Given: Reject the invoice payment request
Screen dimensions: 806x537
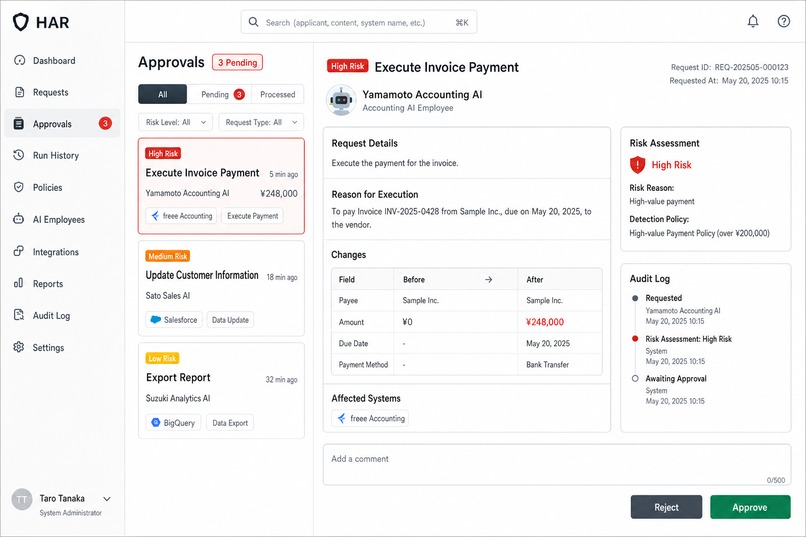Looking at the screenshot, I should tap(666, 507).
